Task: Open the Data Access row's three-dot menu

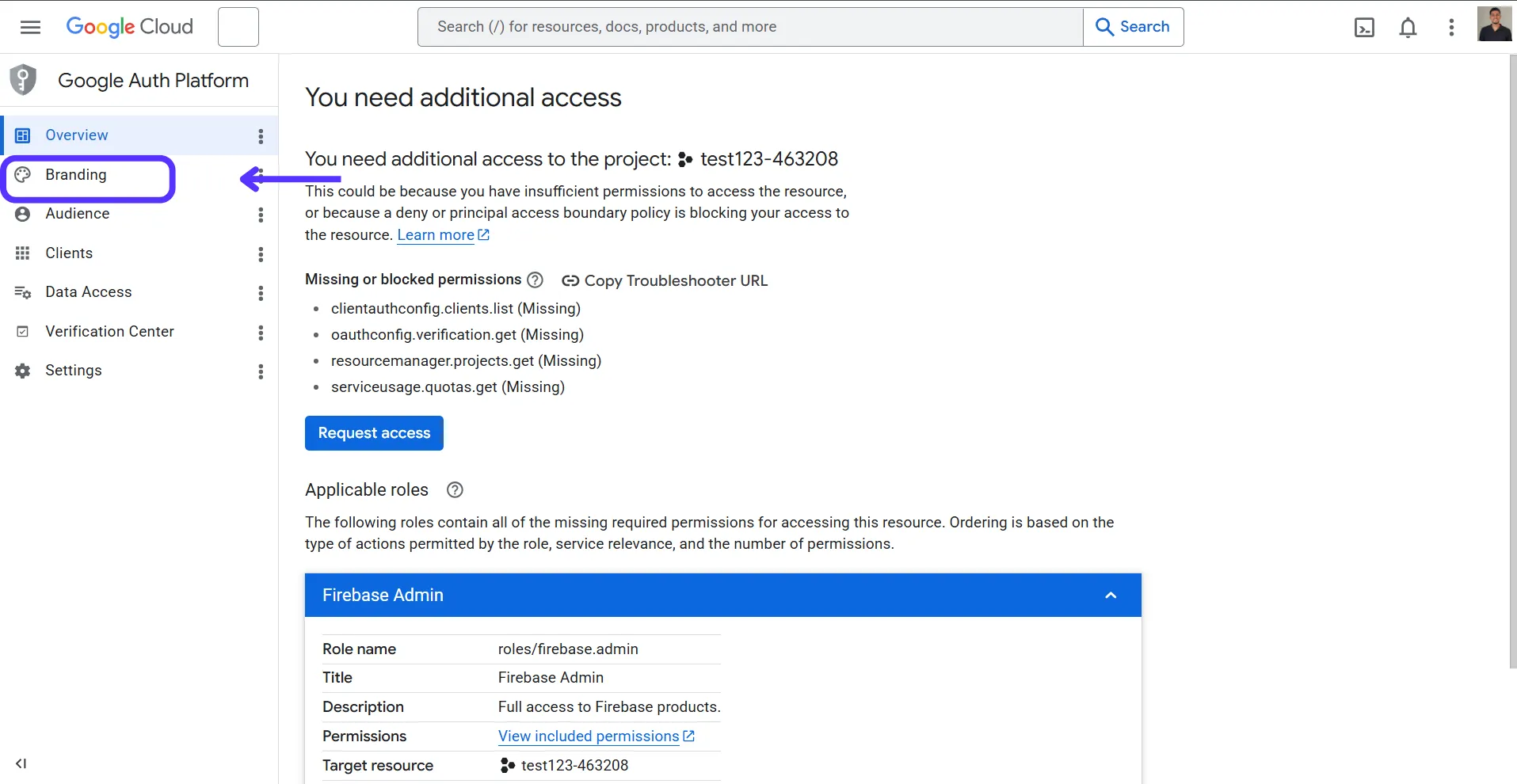Action: [x=261, y=293]
